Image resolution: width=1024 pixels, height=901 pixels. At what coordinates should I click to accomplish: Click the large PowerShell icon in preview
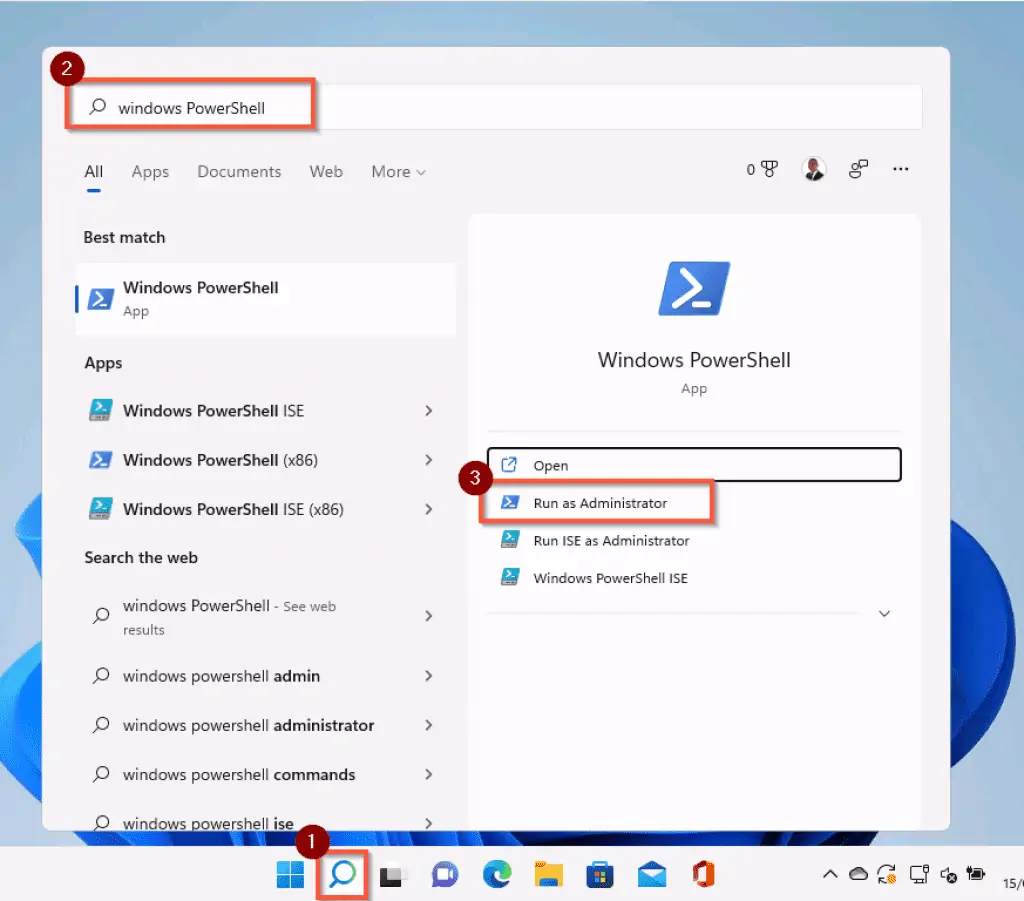click(x=694, y=289)
